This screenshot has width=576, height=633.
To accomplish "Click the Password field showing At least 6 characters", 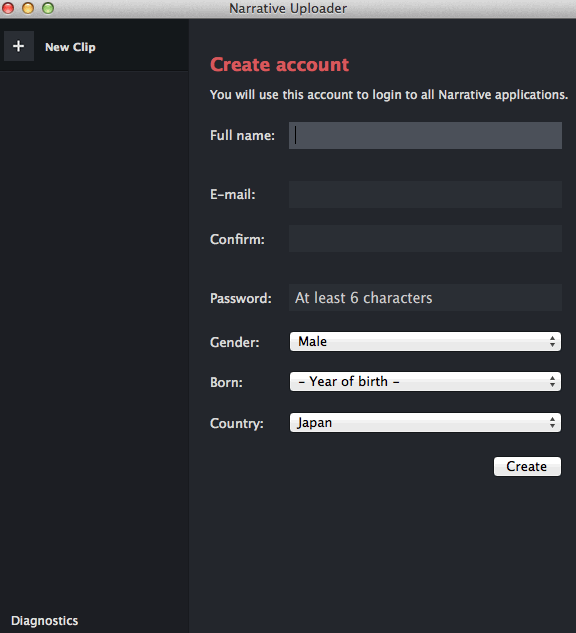I will 425,298.
